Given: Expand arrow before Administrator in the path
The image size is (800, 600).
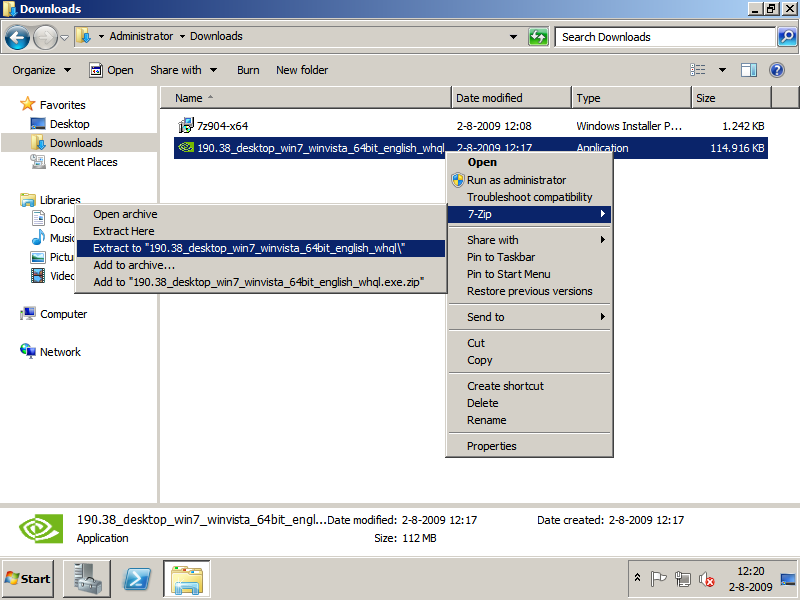Looking at the screenshot, I should pos(101,36).
